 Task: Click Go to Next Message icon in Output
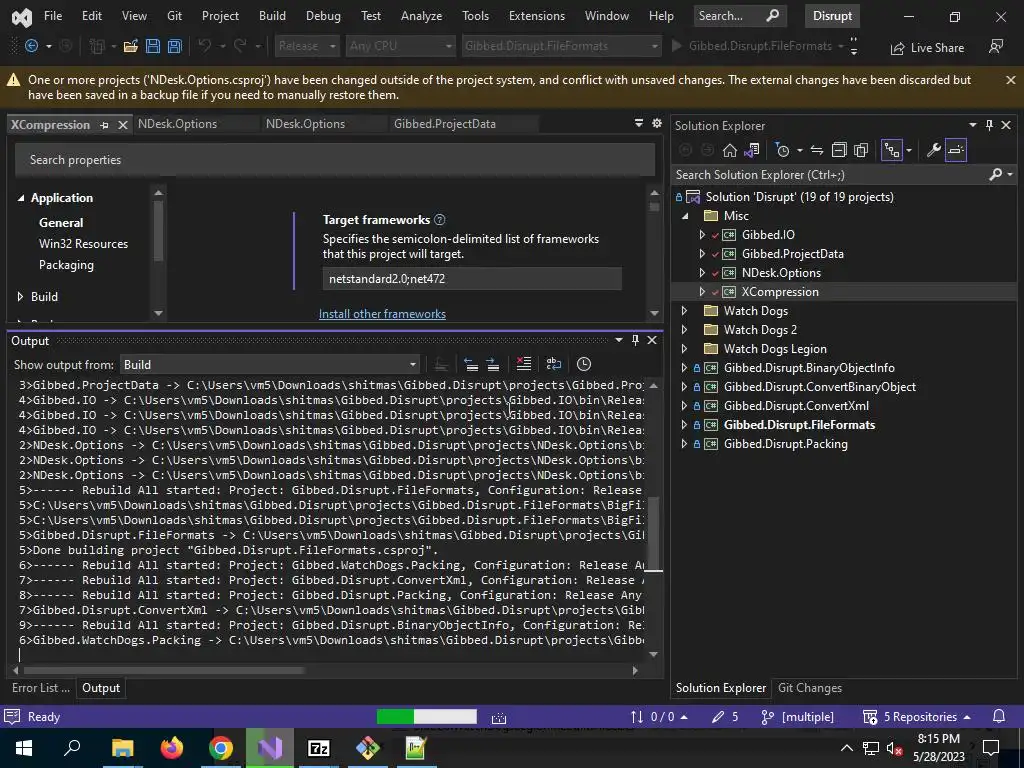point(493,364)
